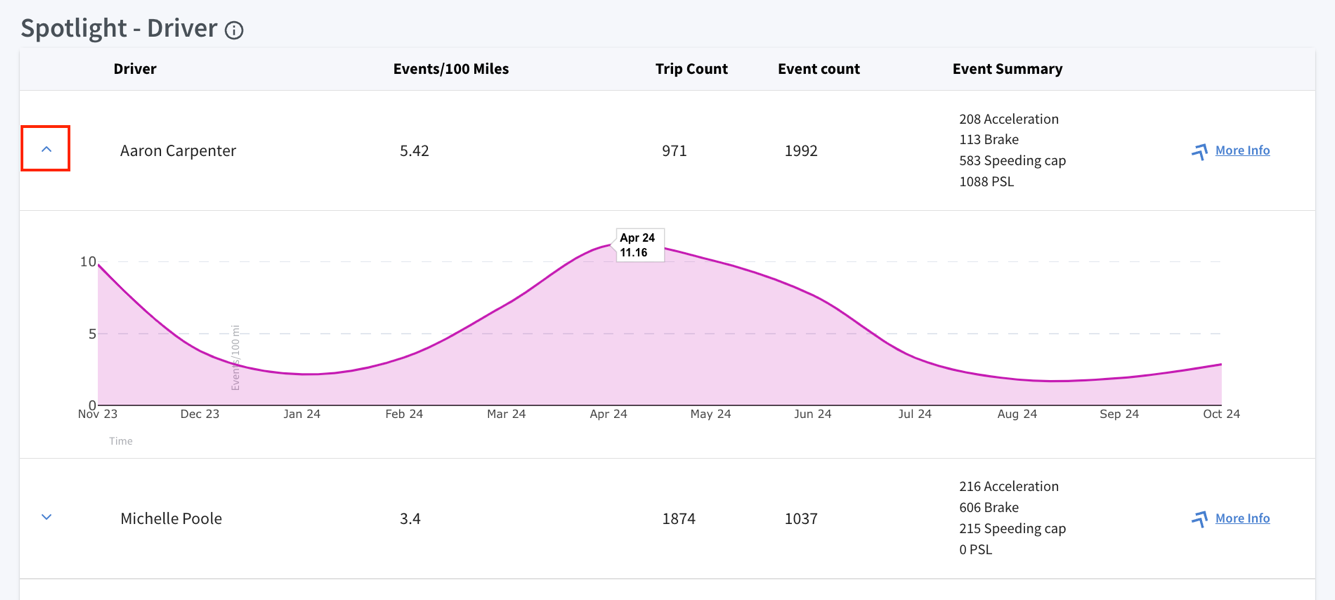
Task: Sort by Events/100 Miles column header
Action: tap(451, 69)
